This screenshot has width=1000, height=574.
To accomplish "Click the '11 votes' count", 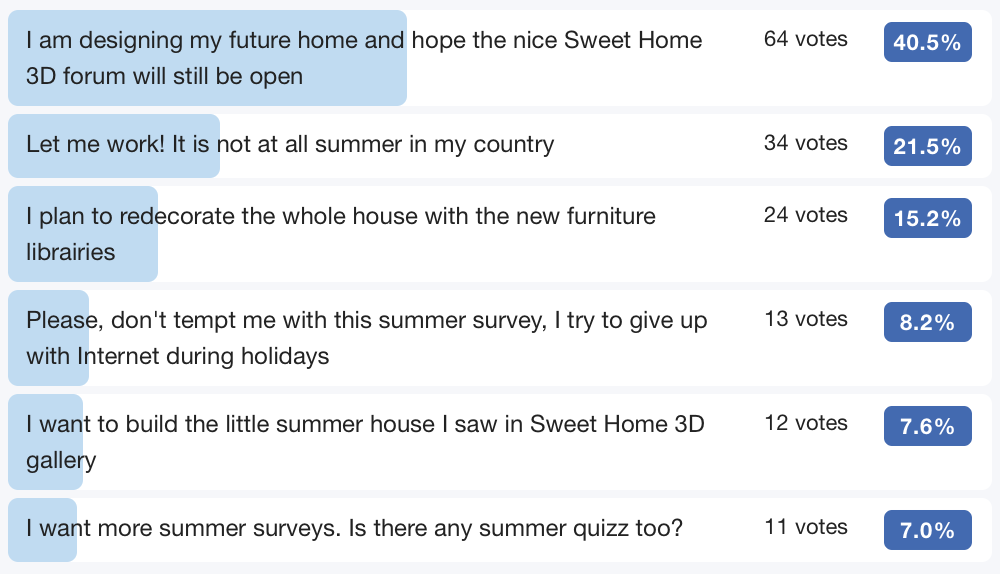I will (x=805, y=527).
